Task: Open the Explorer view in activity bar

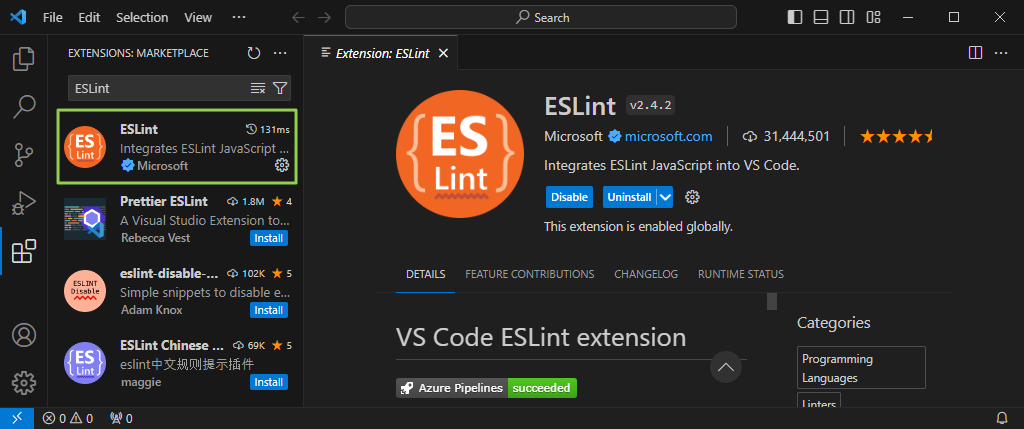Action: click(x=24, y=59)
